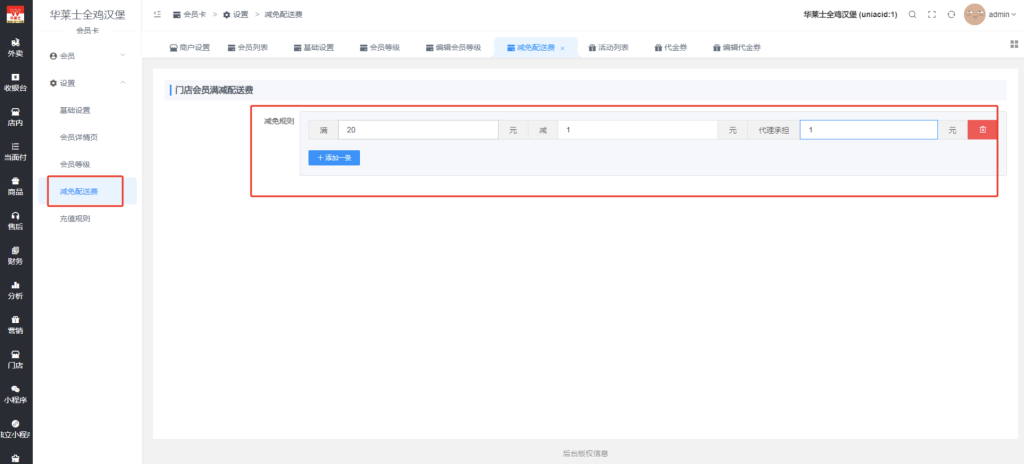Image resolution: width=1024 pixels, height=464 pixels.
Task: Click the search icon in top bar
Action: [912, 15]
